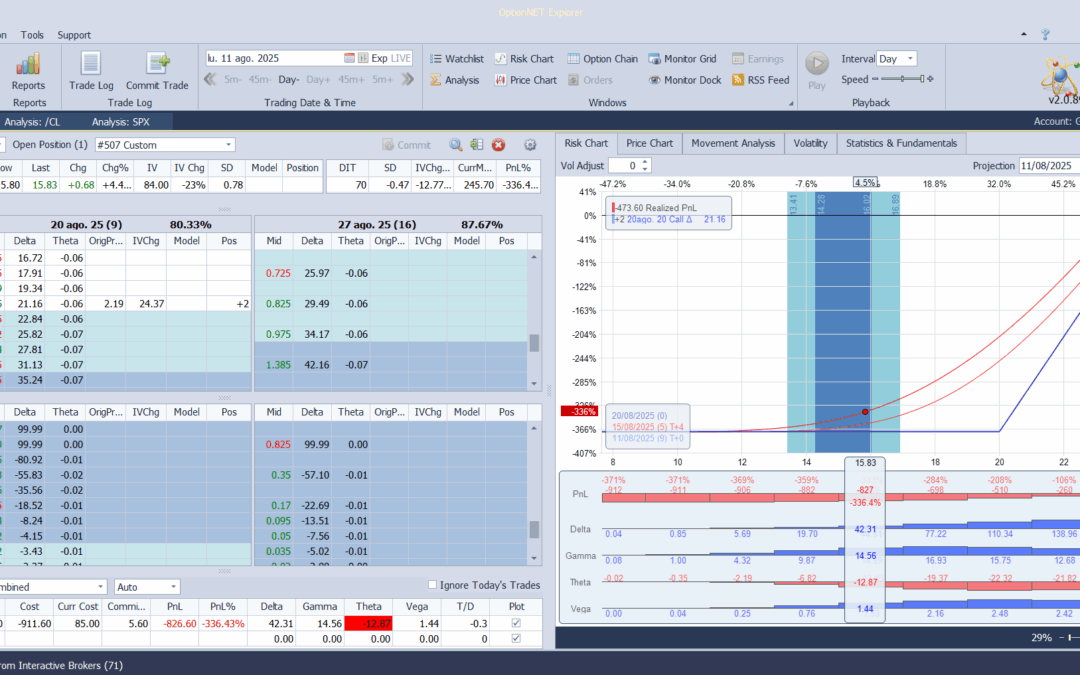This screenshot has width=1080, height=675.
Task: Open the Monitor Grid window
Action: (x=683, y=59)
